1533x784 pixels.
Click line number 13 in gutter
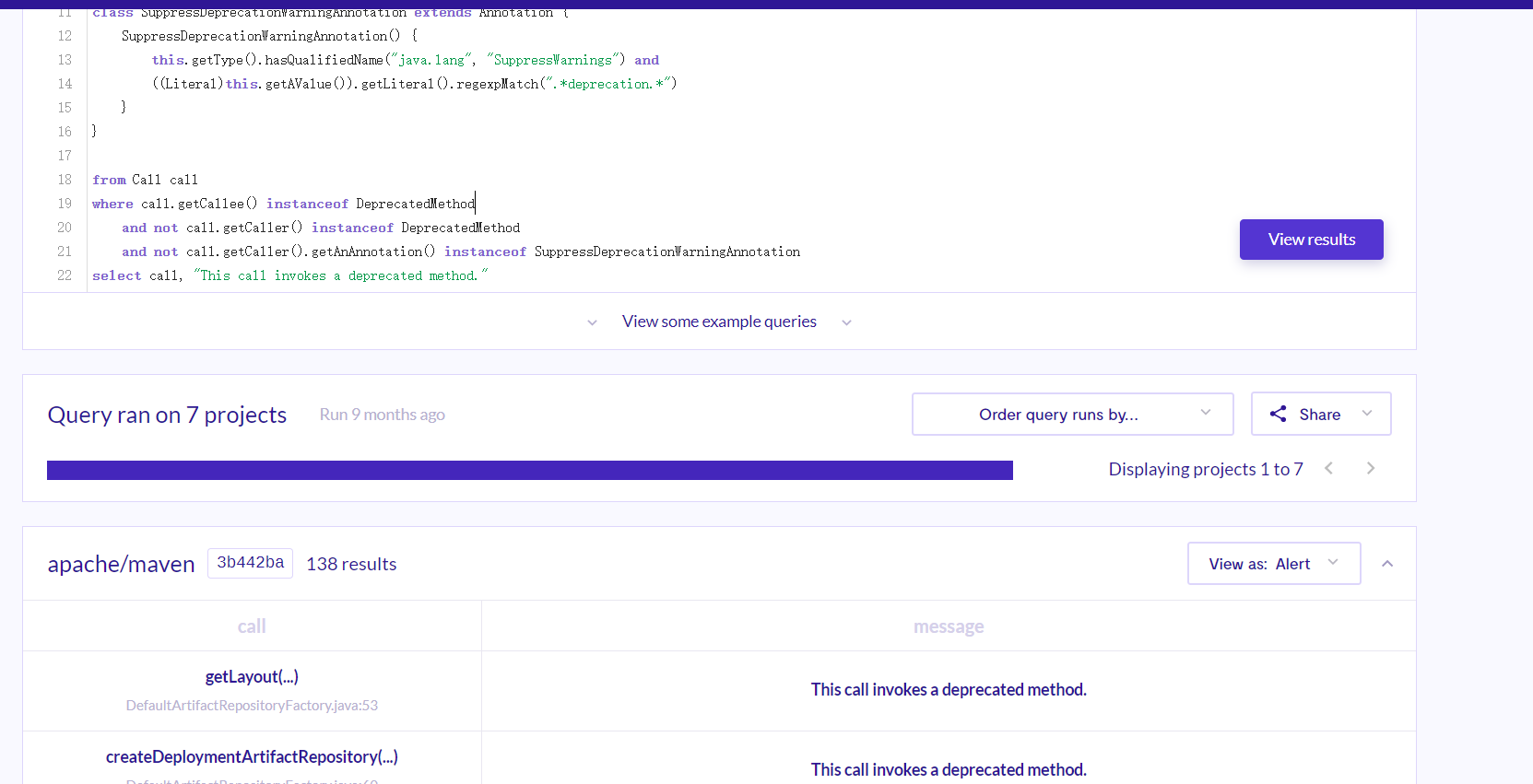tap(65, 60)
